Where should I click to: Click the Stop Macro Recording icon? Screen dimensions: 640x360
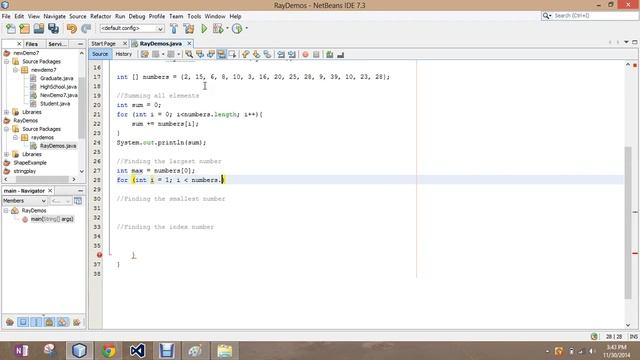pyautogui.click(x=316, y=54)
